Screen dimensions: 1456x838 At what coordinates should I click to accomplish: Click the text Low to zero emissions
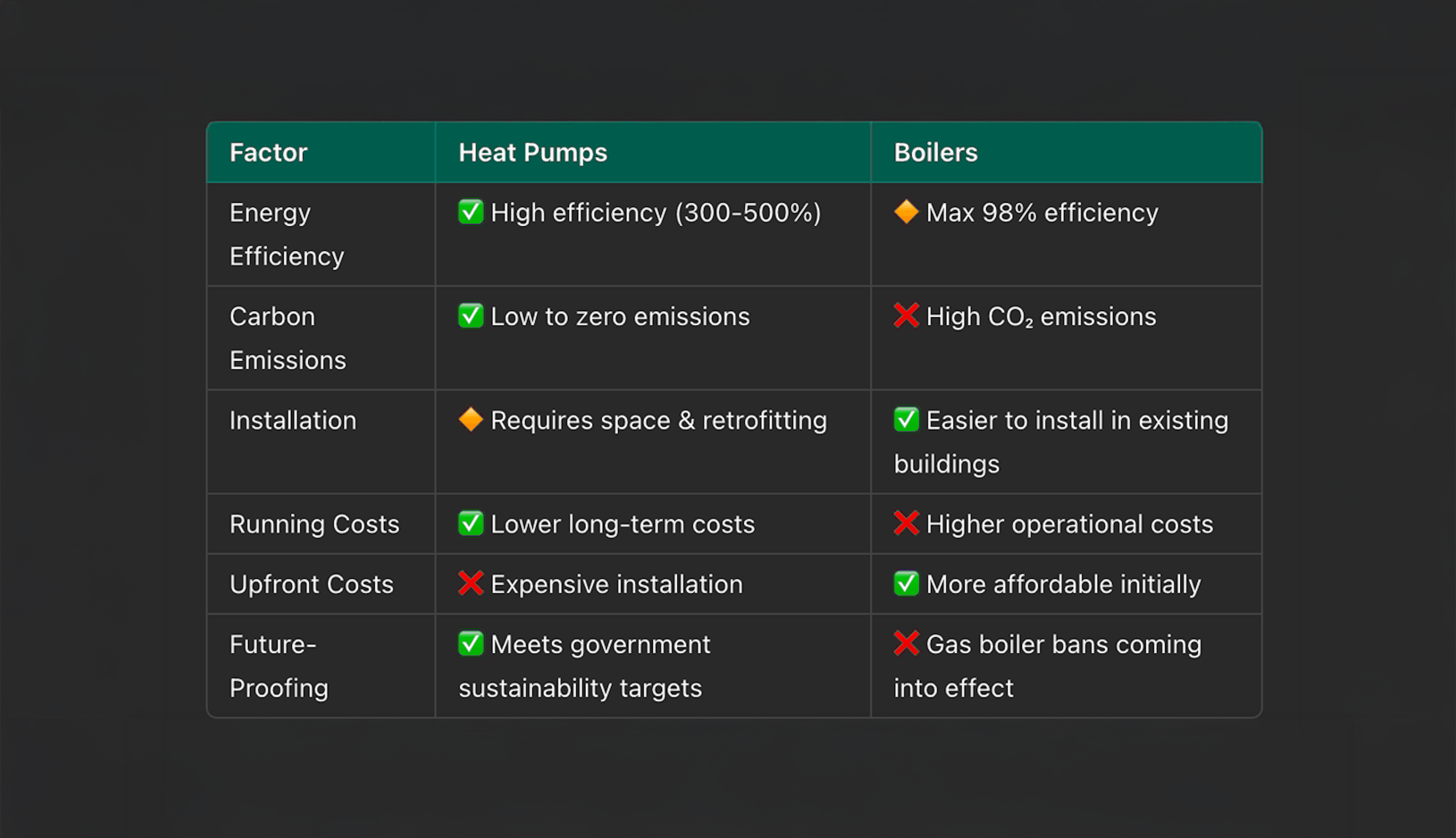(x=620, y=316)
